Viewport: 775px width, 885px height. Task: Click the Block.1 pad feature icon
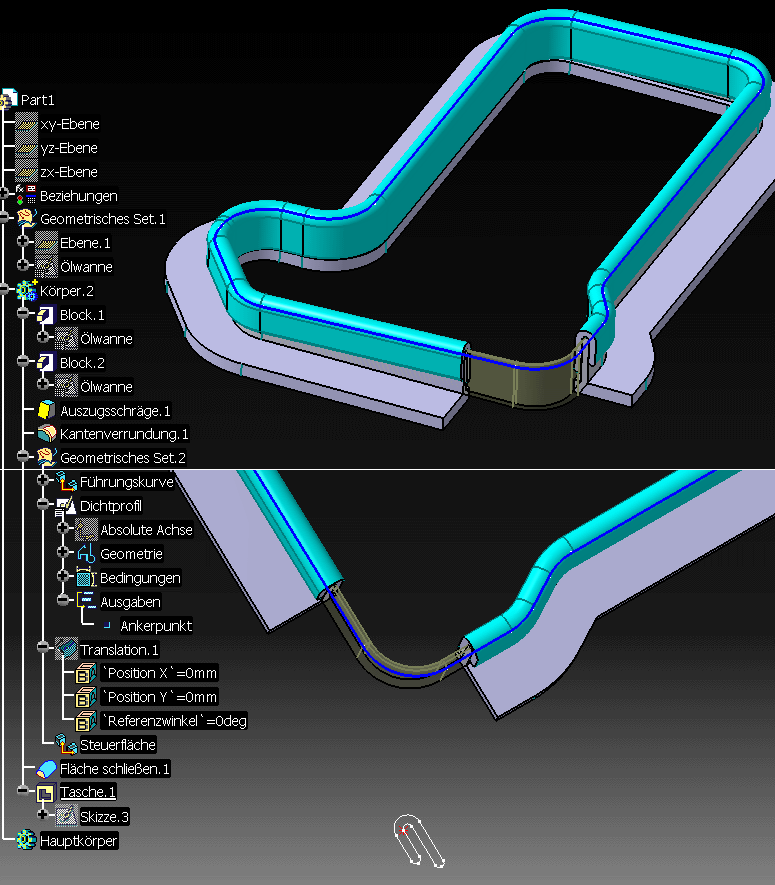[46, 314]
